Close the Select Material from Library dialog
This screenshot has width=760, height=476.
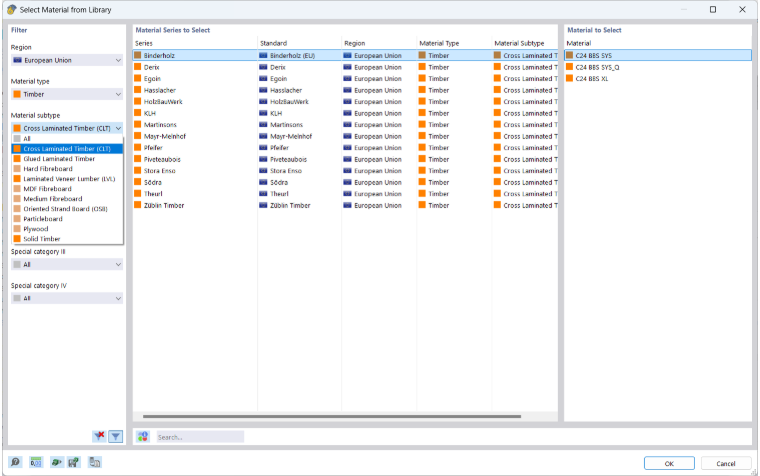click(742, 10)
